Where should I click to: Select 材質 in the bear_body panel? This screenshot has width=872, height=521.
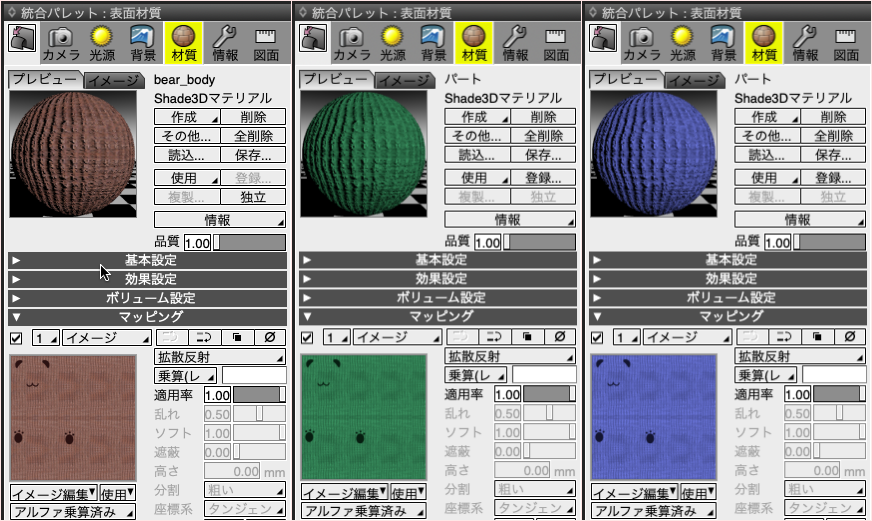pos(184,43)
